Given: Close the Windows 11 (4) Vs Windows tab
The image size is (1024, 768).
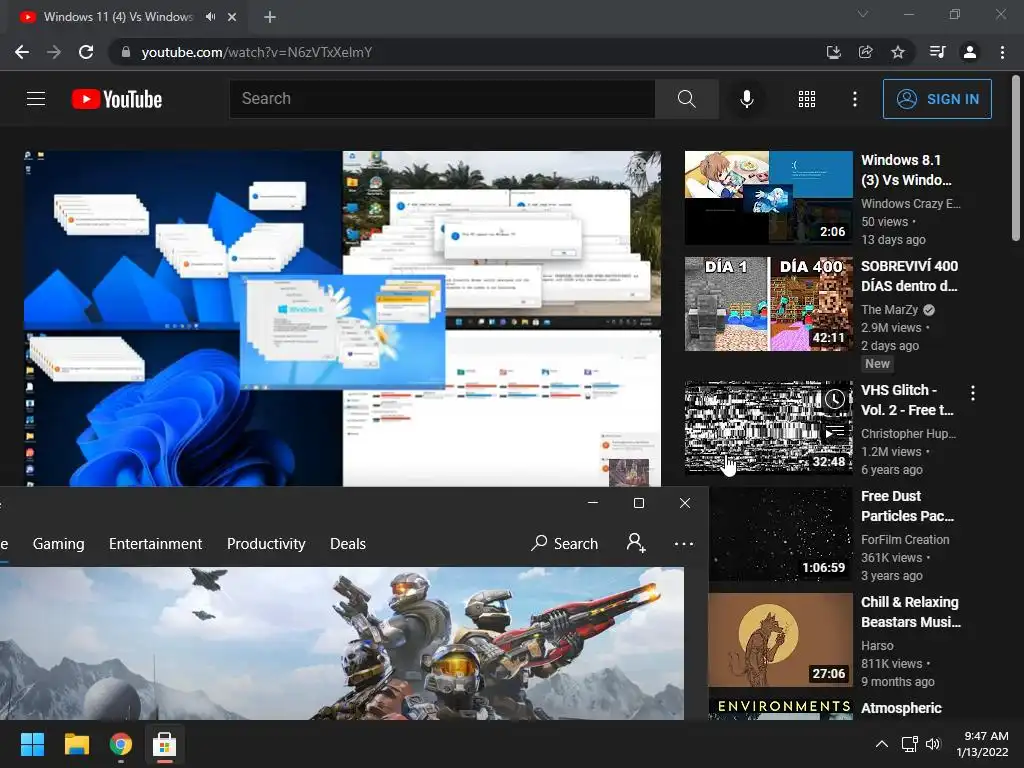Looking at the screenshot, I should [232, 17].
